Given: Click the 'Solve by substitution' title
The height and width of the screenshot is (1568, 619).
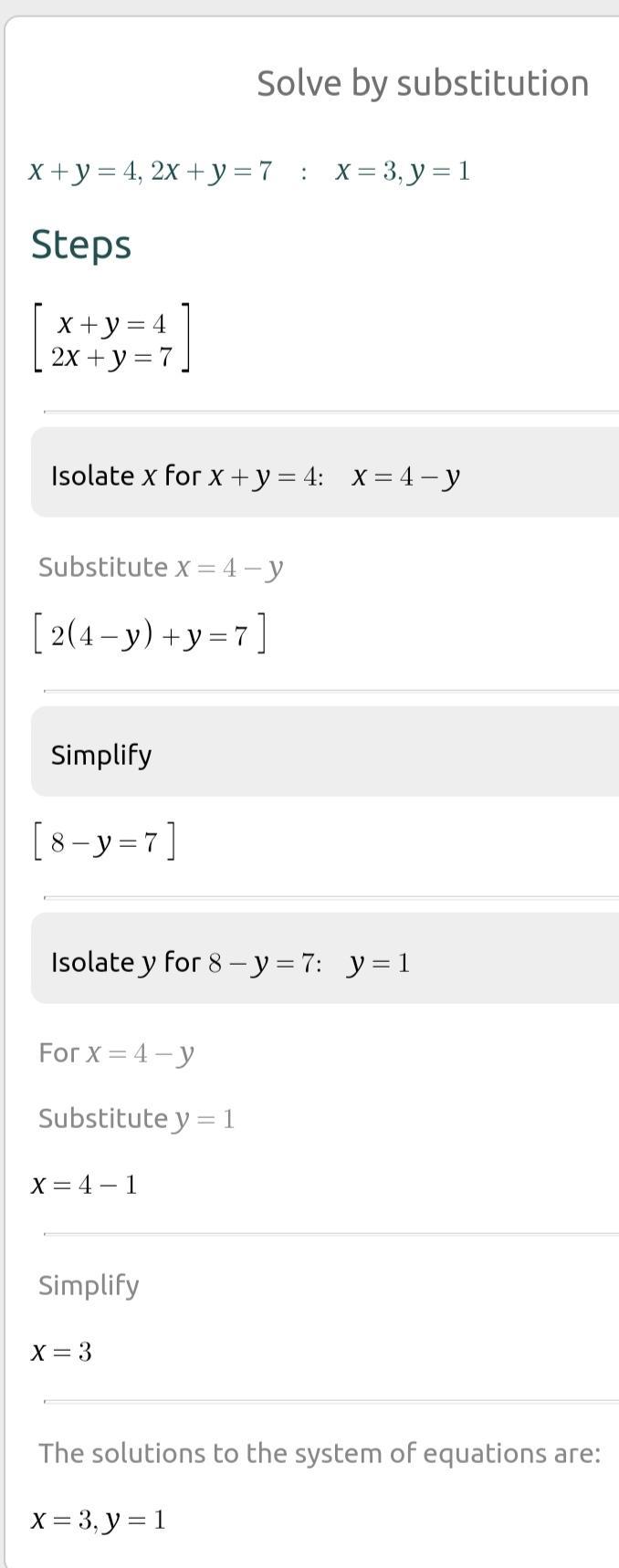Looking at the screenshot, I should point(422,83).
